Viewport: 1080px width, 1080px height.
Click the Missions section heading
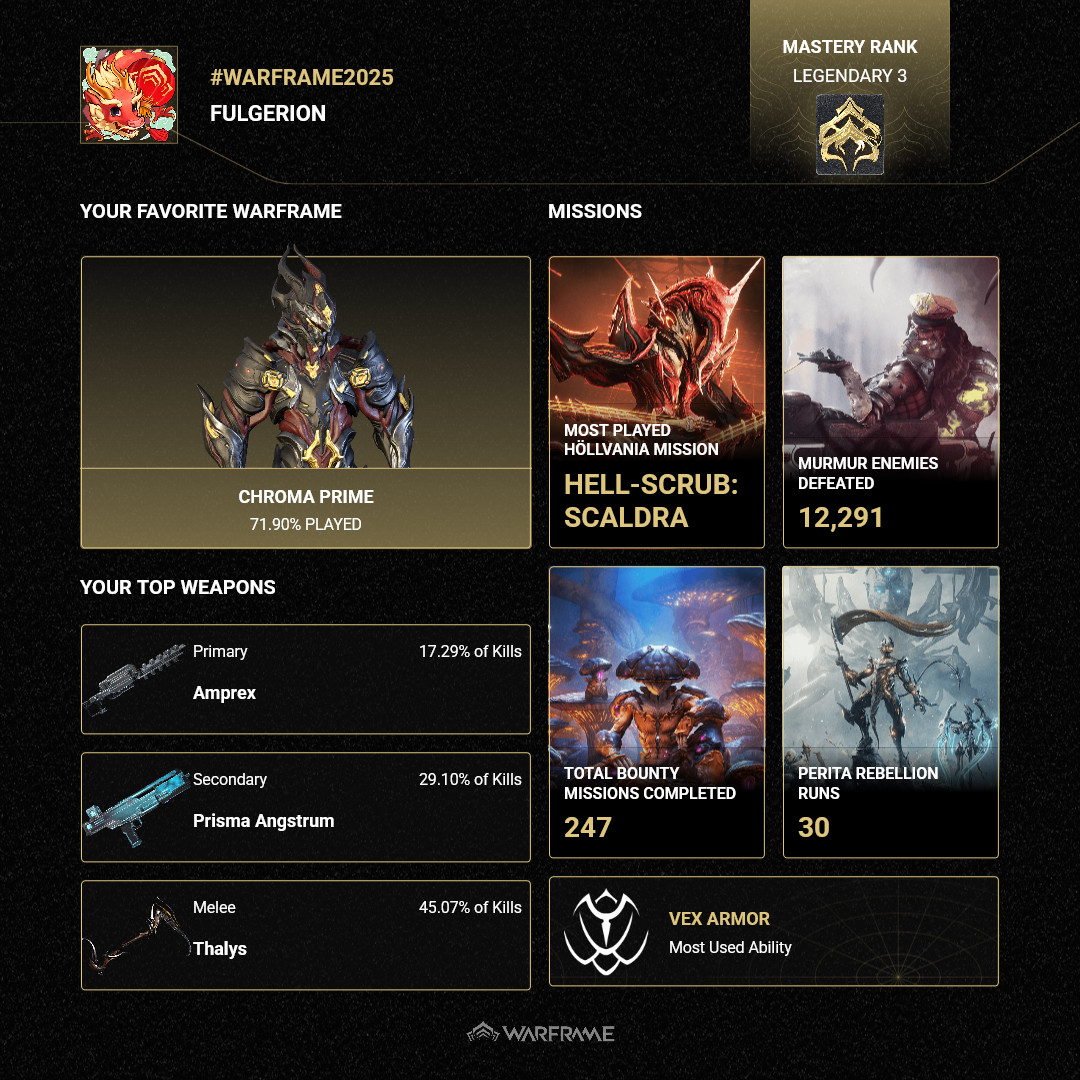(595, 211)
